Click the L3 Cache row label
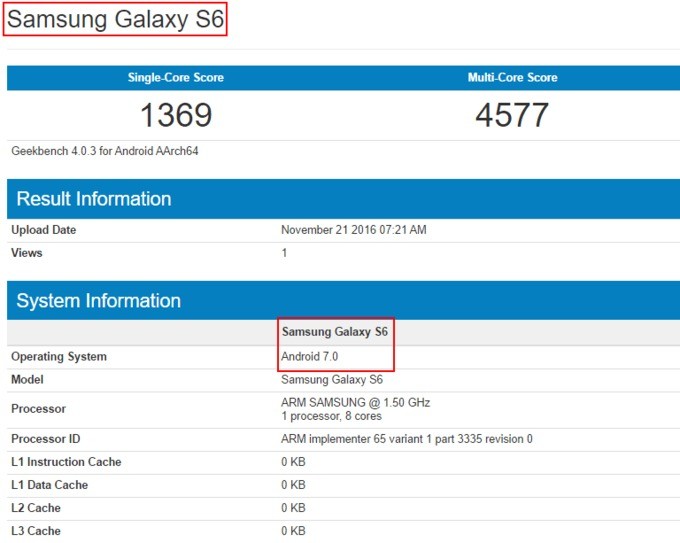This screenshot has width=680, height=543. (x=36, y=531)
